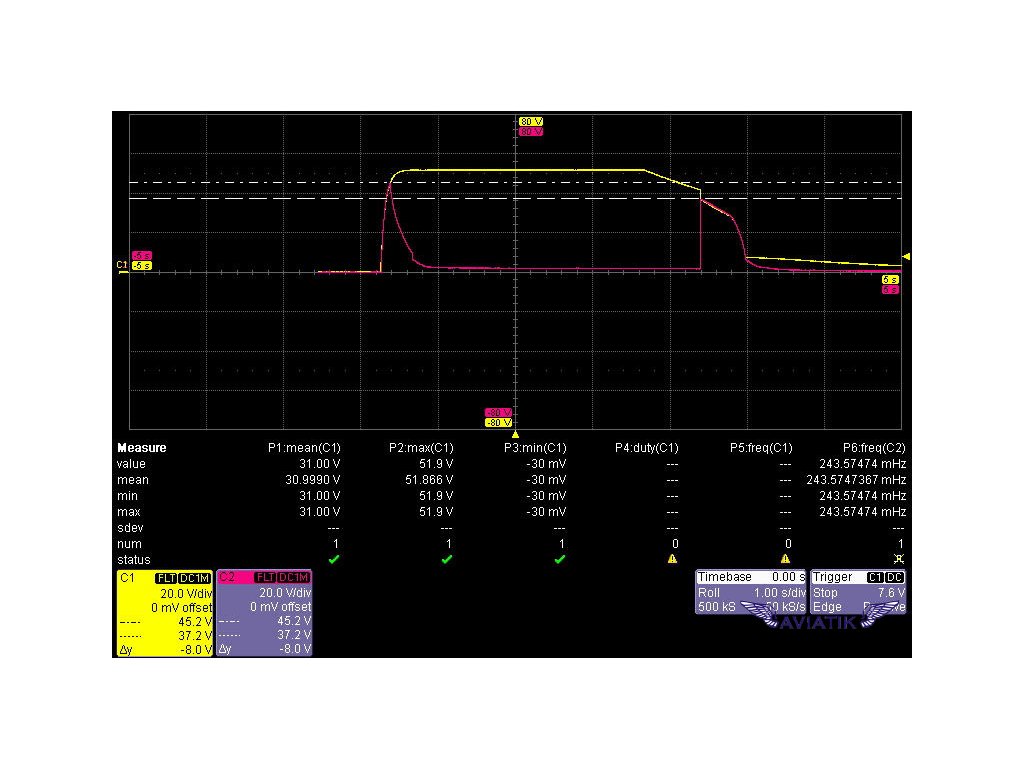Click the yellow 80 V top scale label
The height and width of the screenshot is (768, 1024).
[531, 121]
